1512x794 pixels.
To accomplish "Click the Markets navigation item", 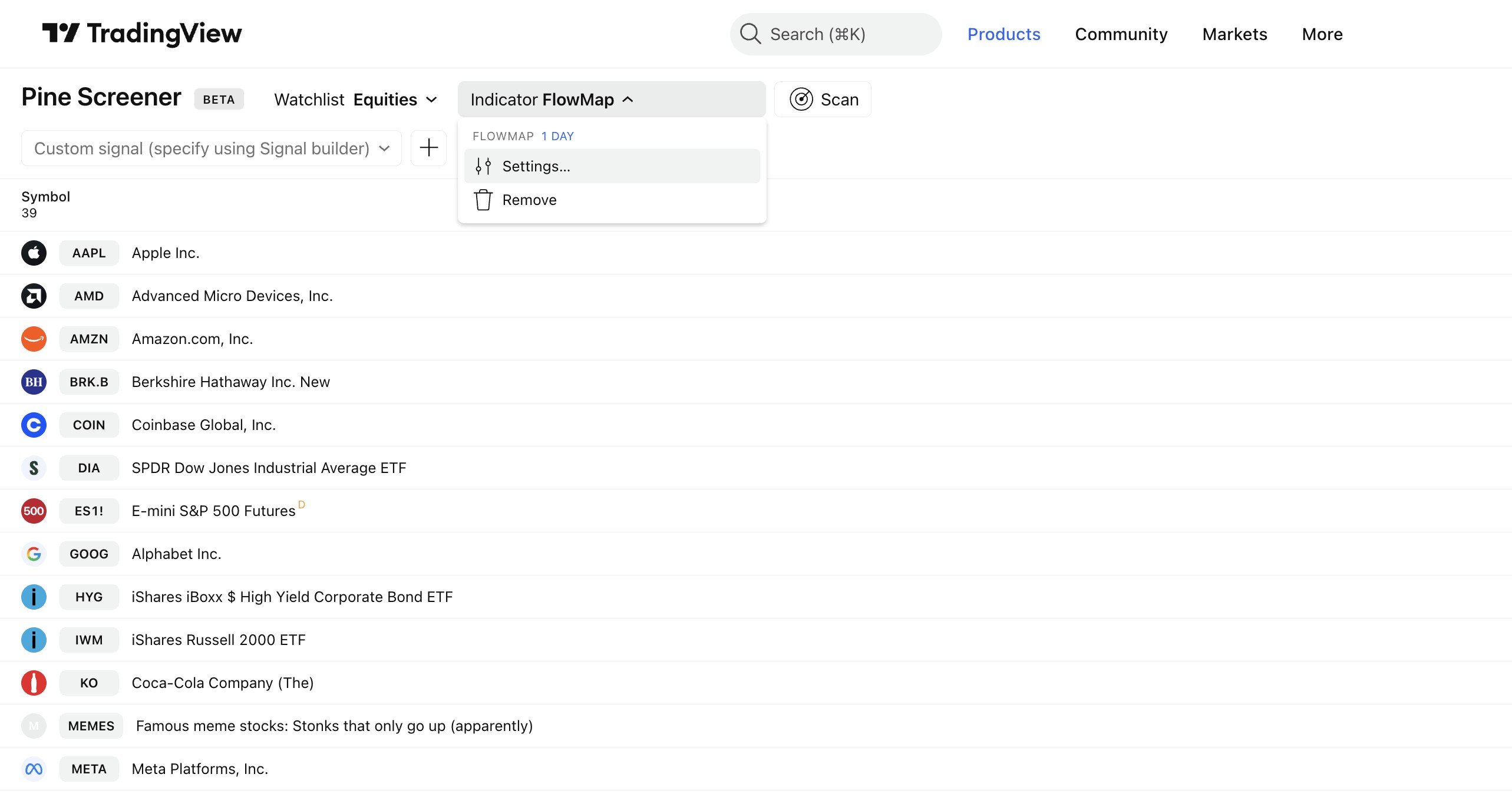I will [x=1234, y=34].
